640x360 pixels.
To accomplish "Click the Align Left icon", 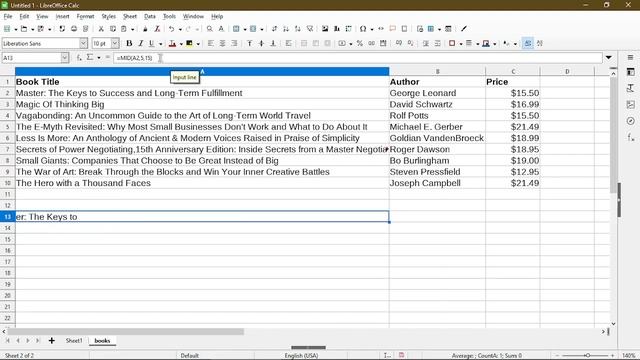I will 211,43.
